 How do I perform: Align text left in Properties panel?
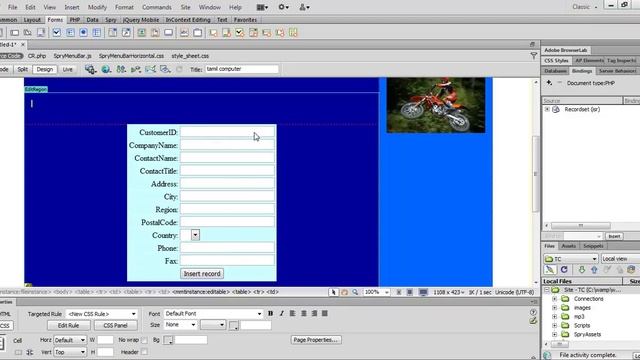pos(293,313)
